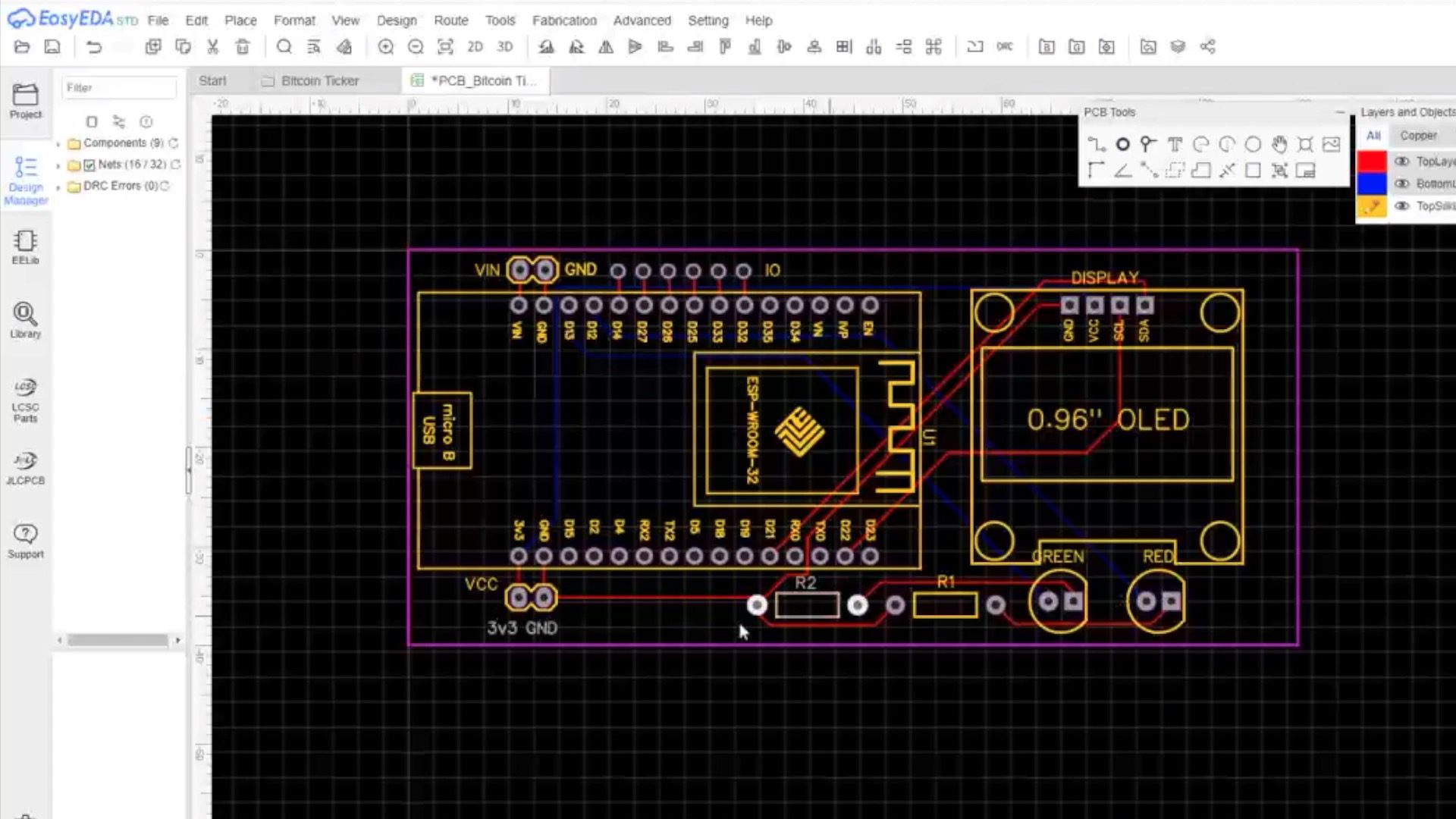
Task: Toggle BottomLayer visibility eye icon
Action: coord(1402,184)
